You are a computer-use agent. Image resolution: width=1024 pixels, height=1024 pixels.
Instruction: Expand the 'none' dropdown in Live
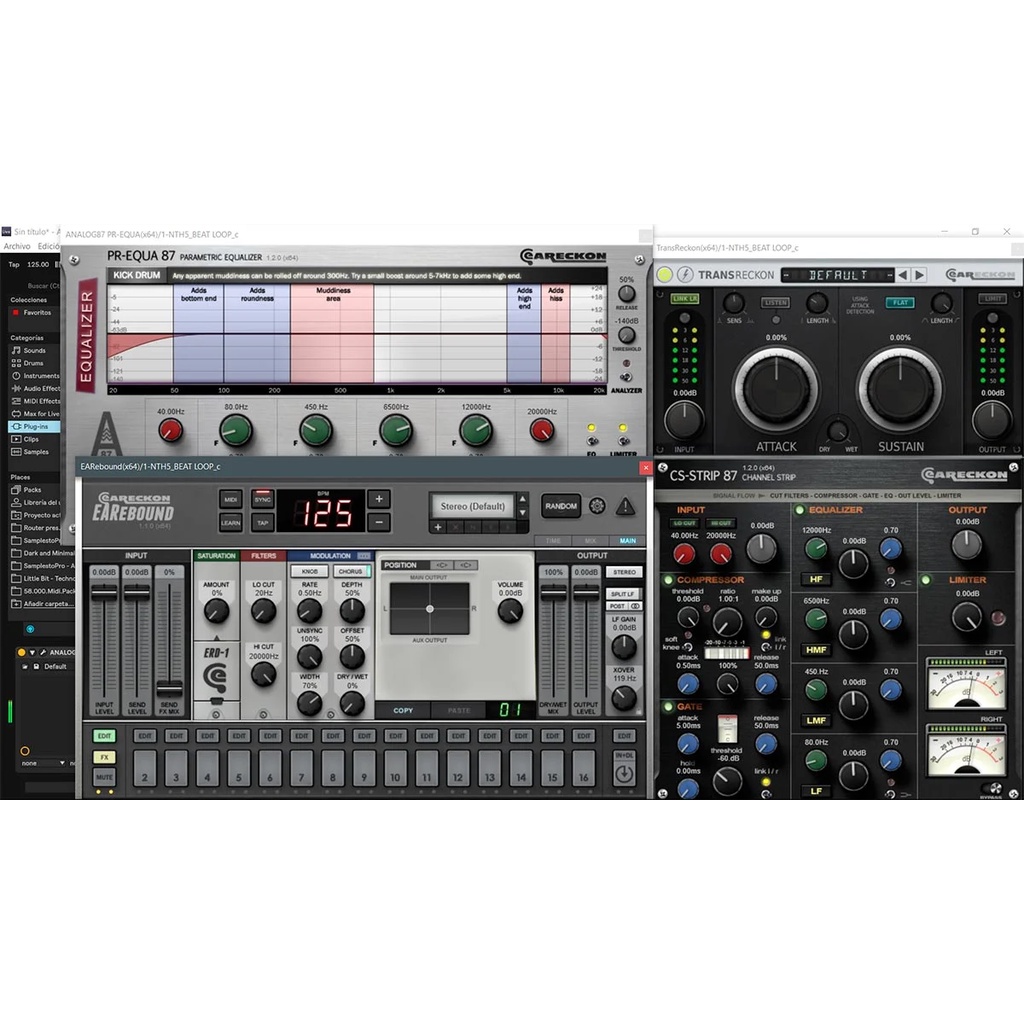(43, 763)
